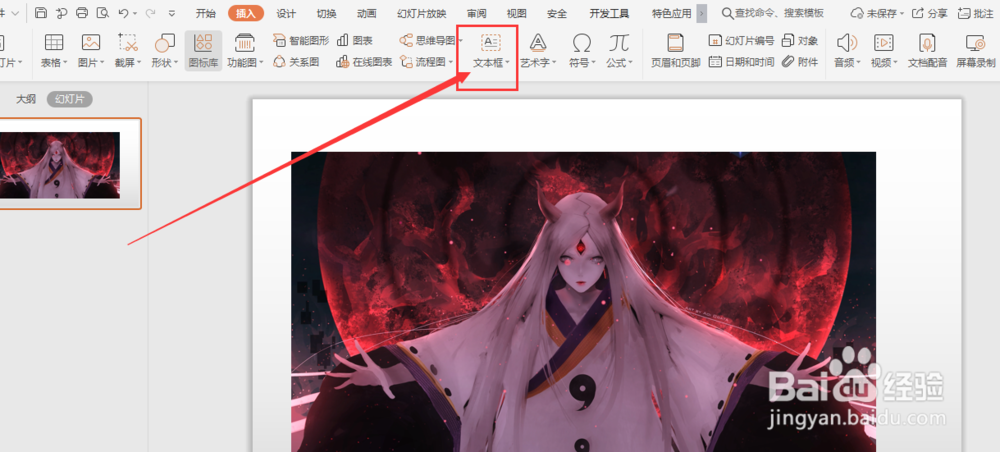Click the 关系图 relationship diagram button
Screen dimensions: 1000x452
pos(296,62)
